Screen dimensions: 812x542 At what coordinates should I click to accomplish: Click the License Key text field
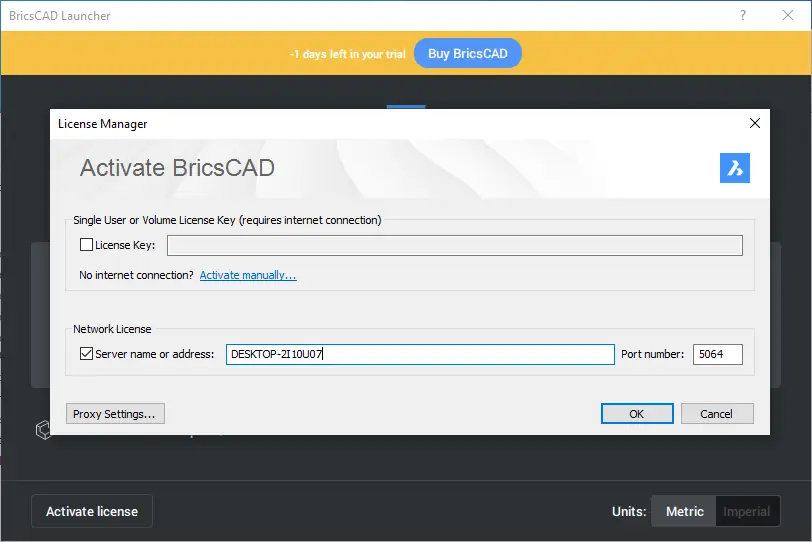pyautogui.click(x=455, y=246)
